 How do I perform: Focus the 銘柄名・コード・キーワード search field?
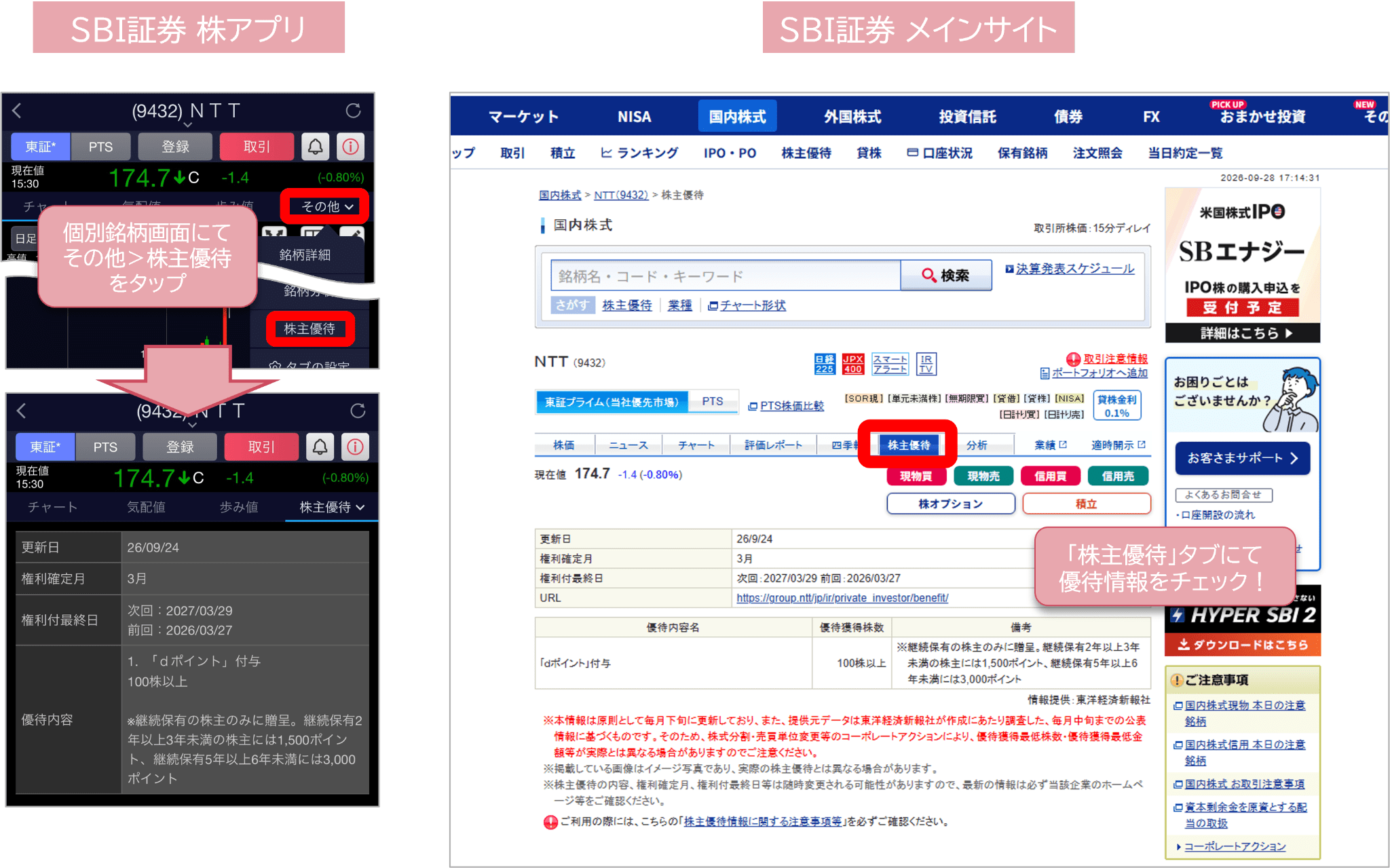(x=725, y=276)
